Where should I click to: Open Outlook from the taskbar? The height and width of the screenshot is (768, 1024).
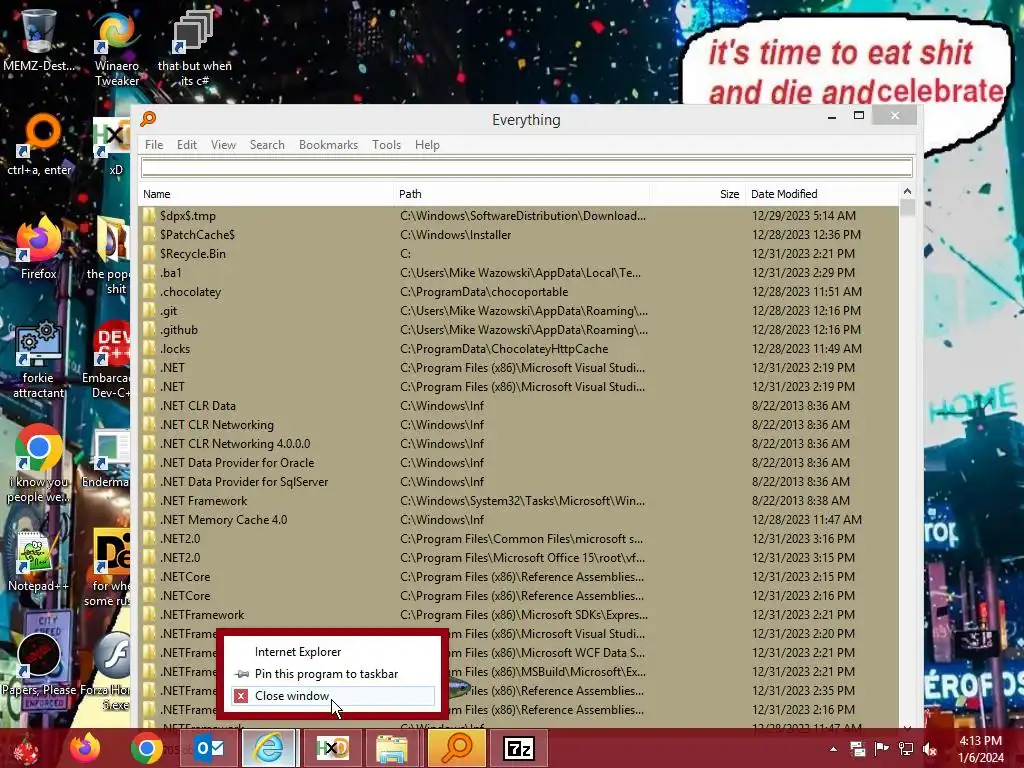(209, 748)
